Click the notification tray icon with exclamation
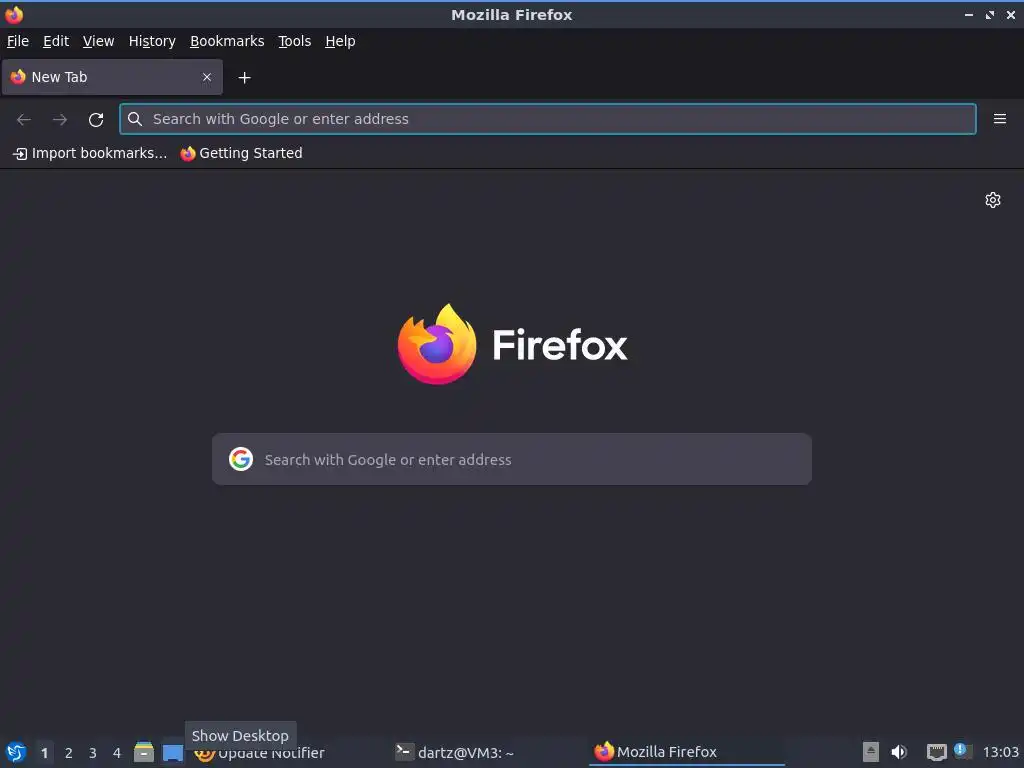Image resolution: width=1024 pixels, height=768 pixels. [x=963, y=750]
